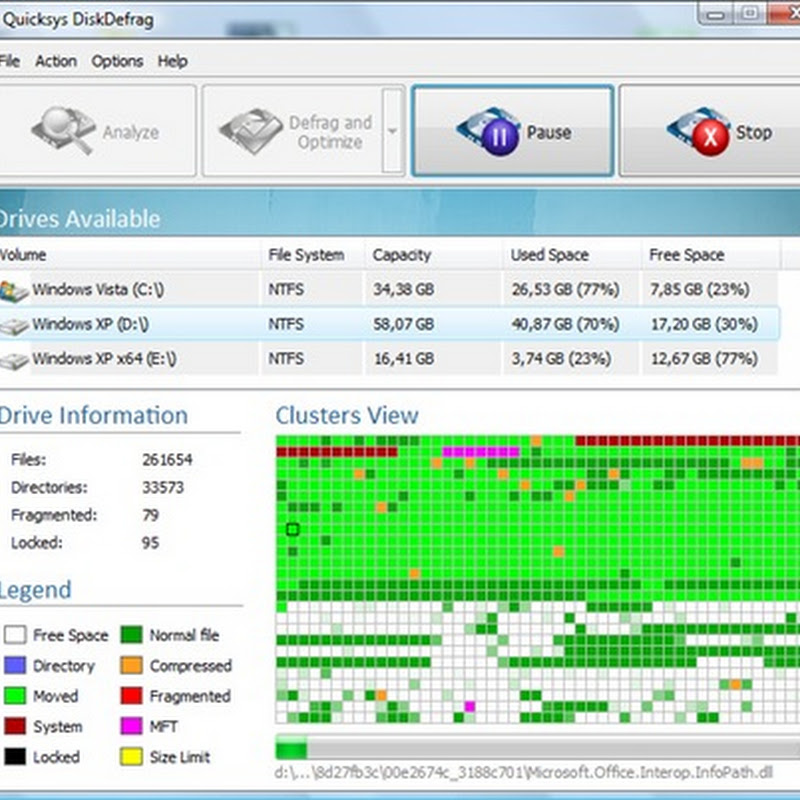
Task: Select the Windows Vista (C:\) volume name
Action: click(98, 290)
